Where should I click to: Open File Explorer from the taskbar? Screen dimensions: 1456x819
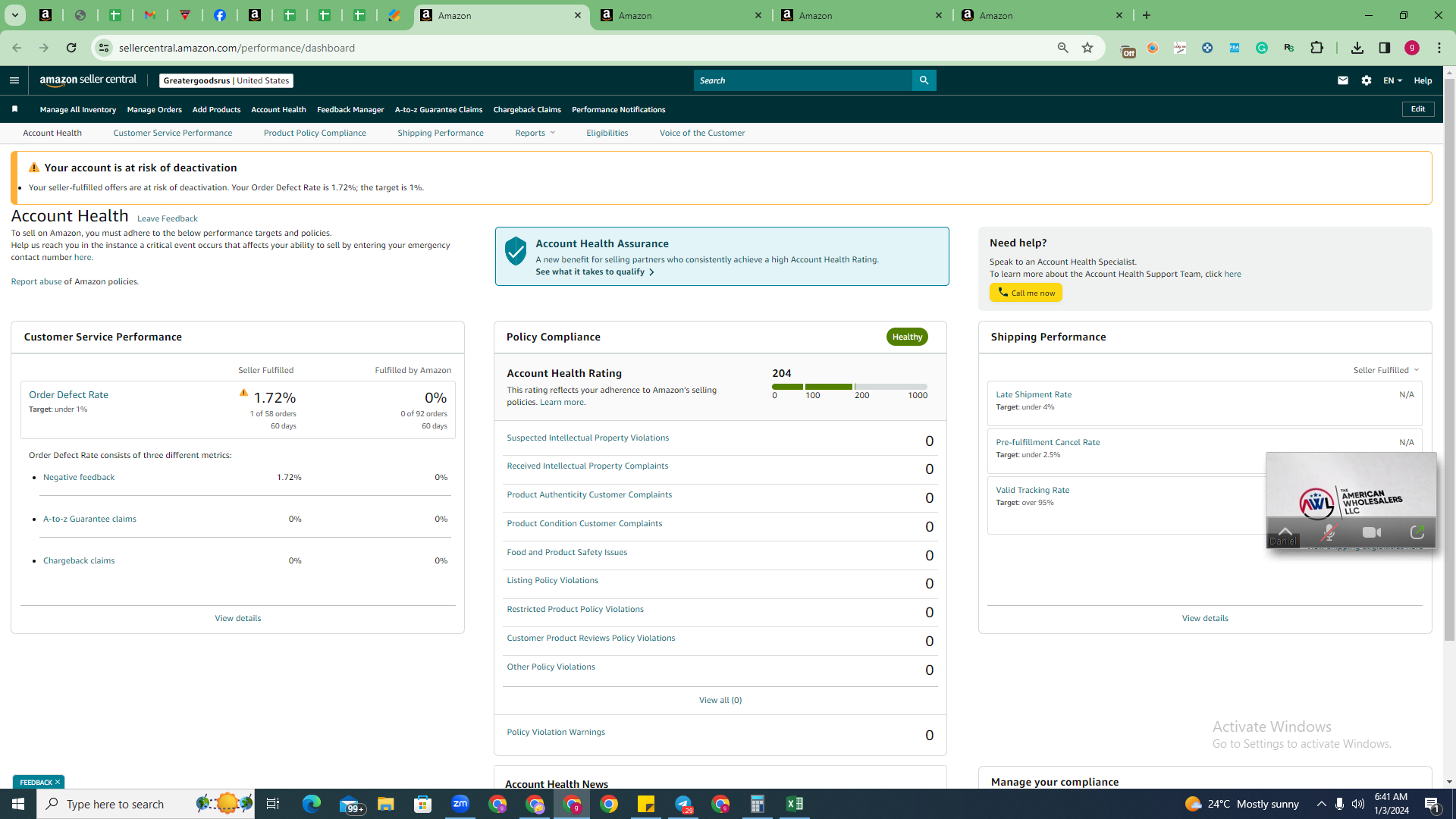[x=385, y=804]
